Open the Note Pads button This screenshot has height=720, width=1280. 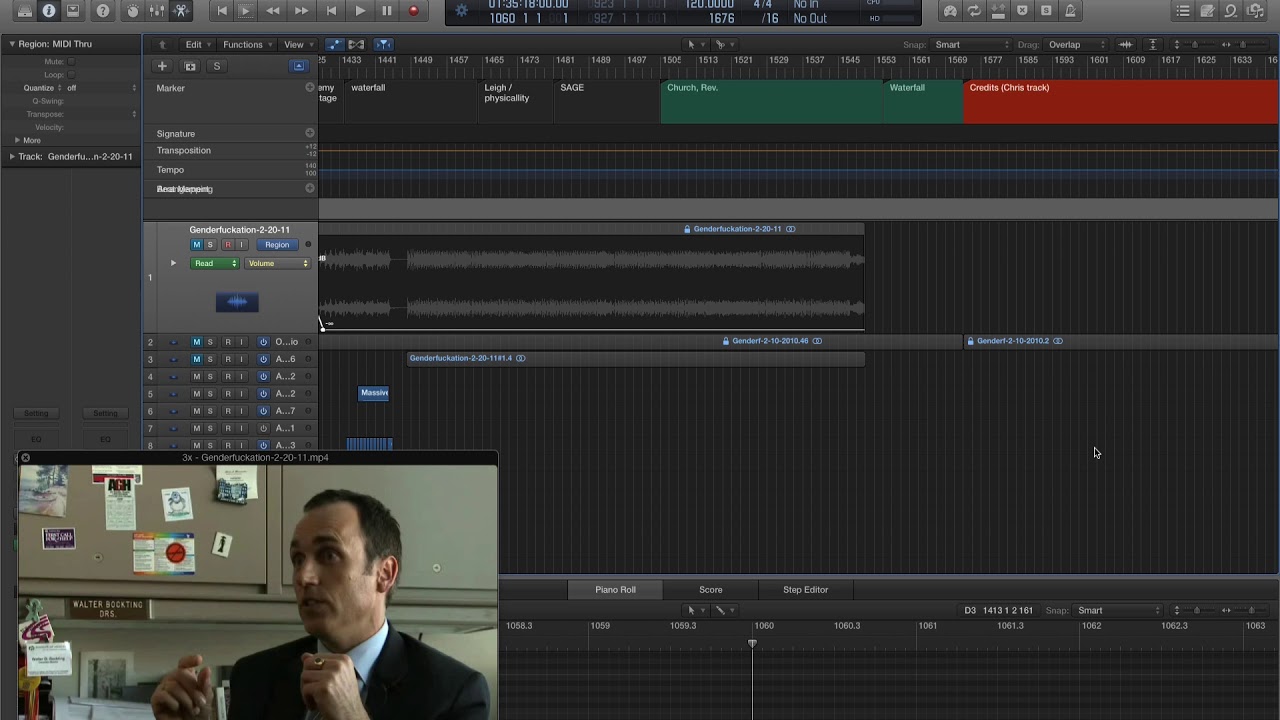click(1207, 11)
